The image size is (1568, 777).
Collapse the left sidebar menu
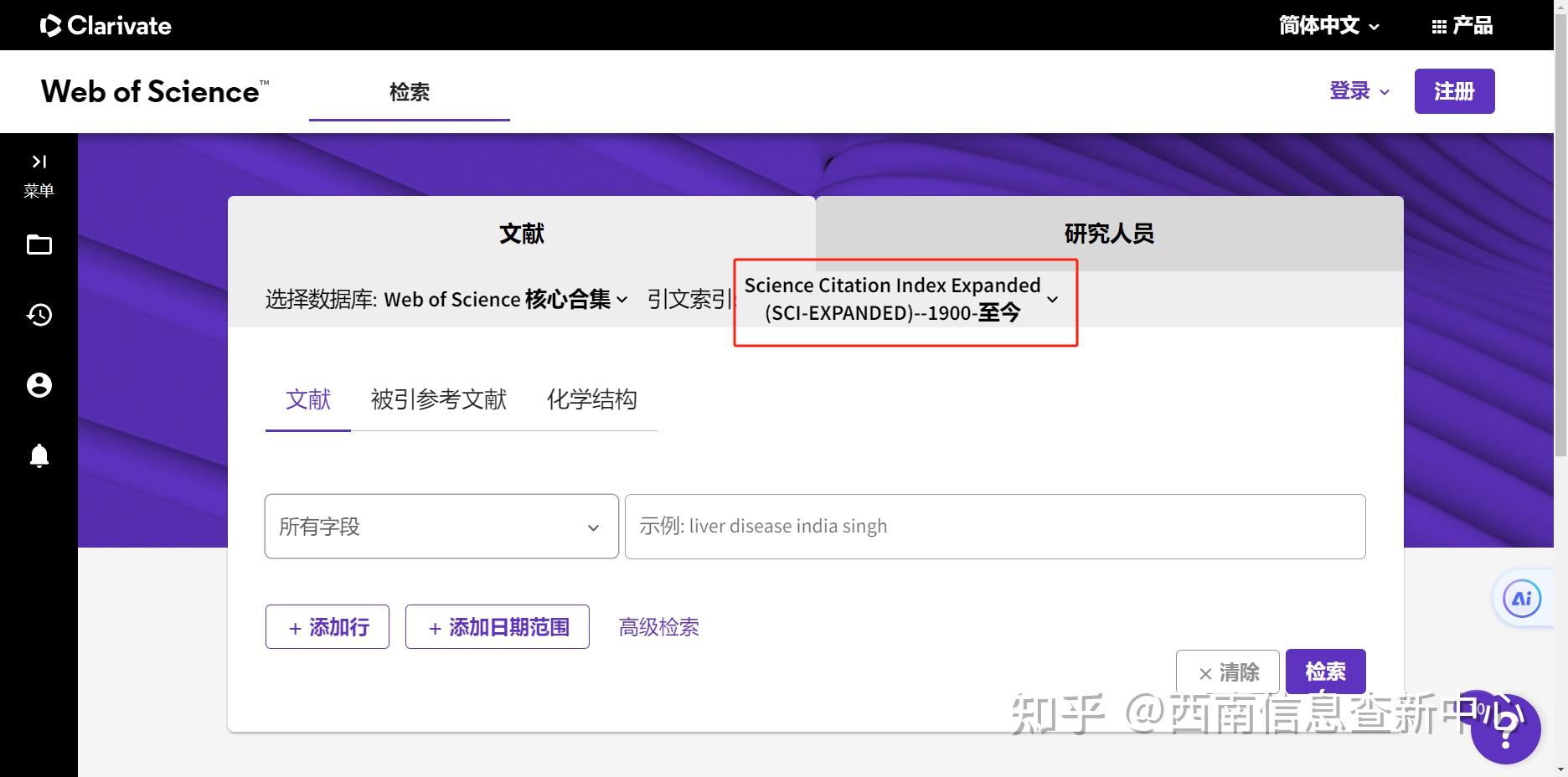pos(38,161)
